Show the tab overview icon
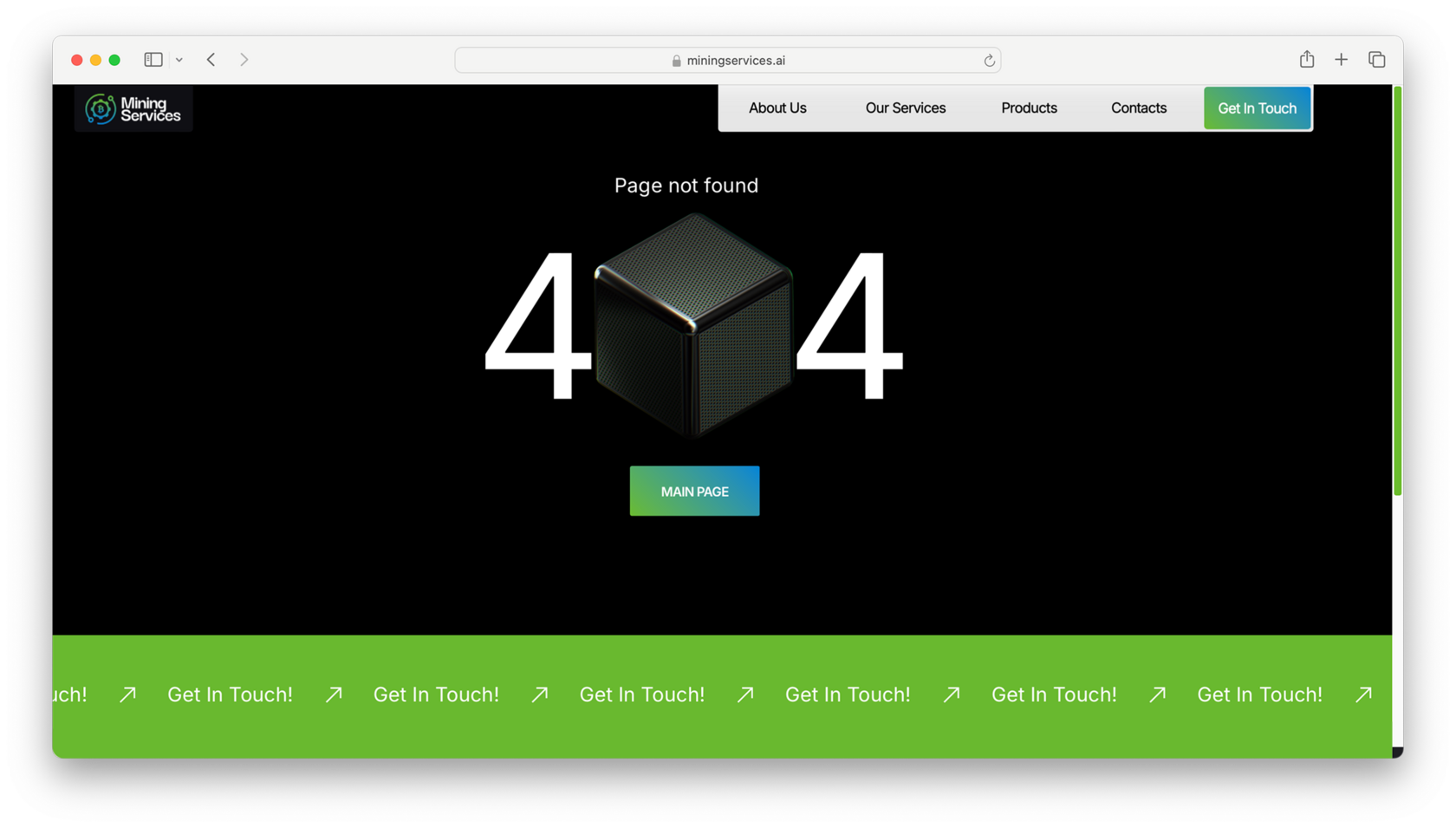Screen dimensions: 1456x828 [x=1377, y=60]
